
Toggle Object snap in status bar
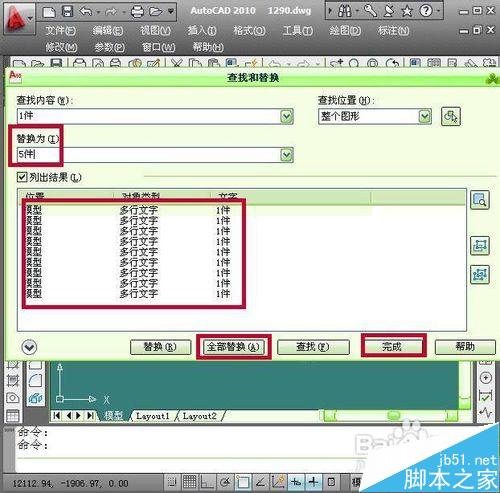tap(243, 482)
